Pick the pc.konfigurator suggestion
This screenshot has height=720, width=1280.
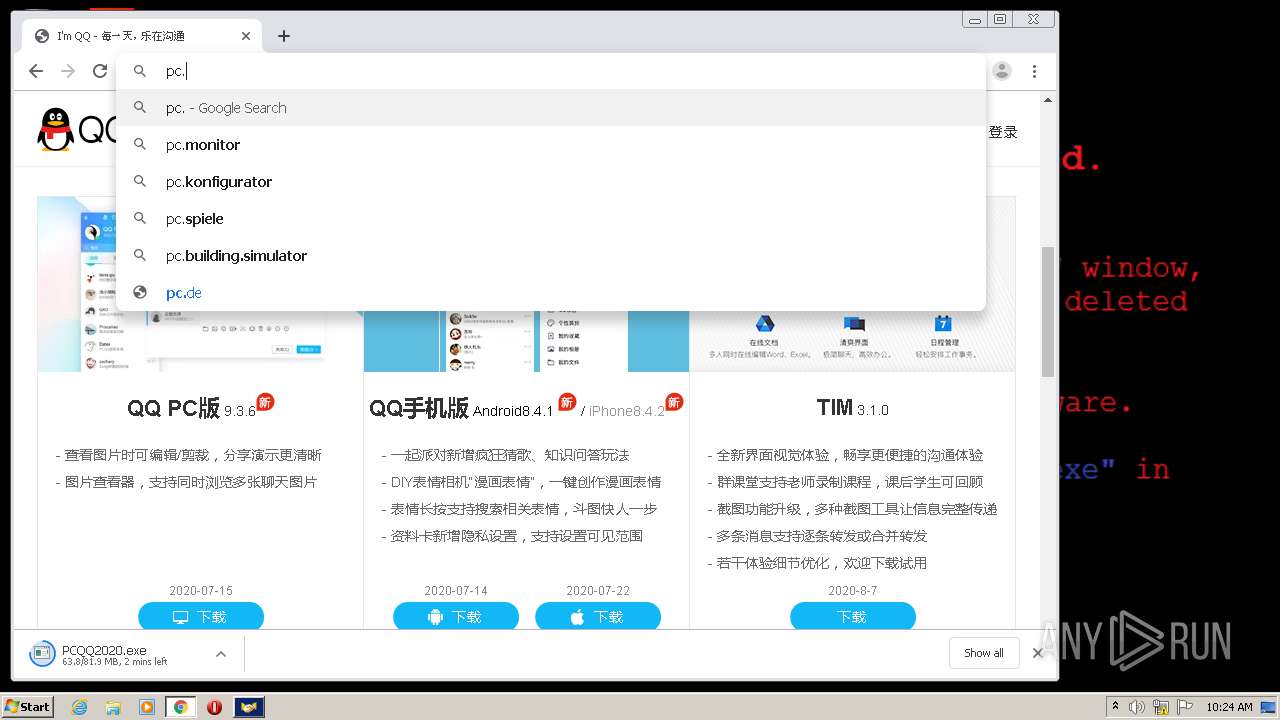pos(551,182)
